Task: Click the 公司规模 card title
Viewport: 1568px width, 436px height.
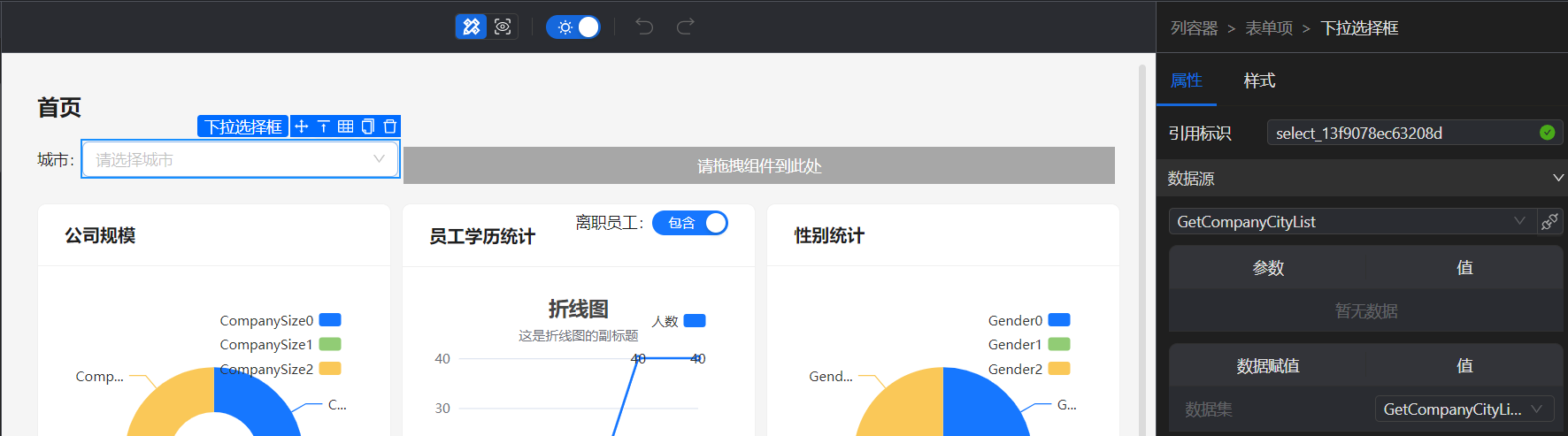Action: 100,235
